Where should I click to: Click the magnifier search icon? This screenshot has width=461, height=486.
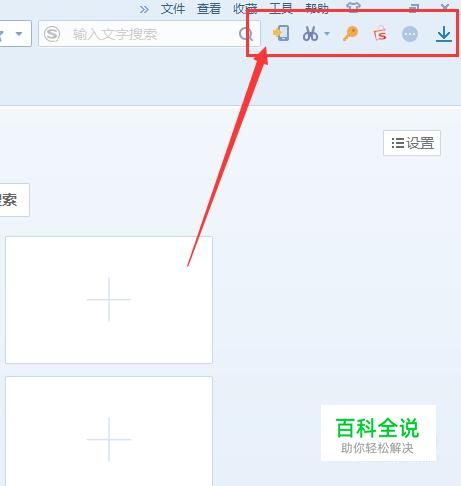tap(246, 34)
